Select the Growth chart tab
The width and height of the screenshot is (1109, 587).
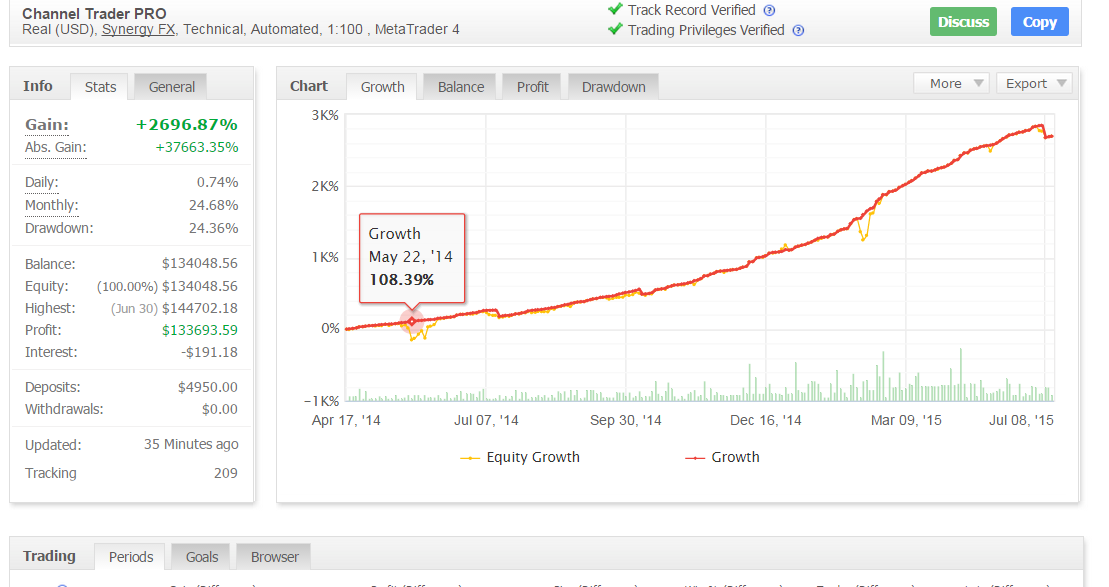[382, 87]
